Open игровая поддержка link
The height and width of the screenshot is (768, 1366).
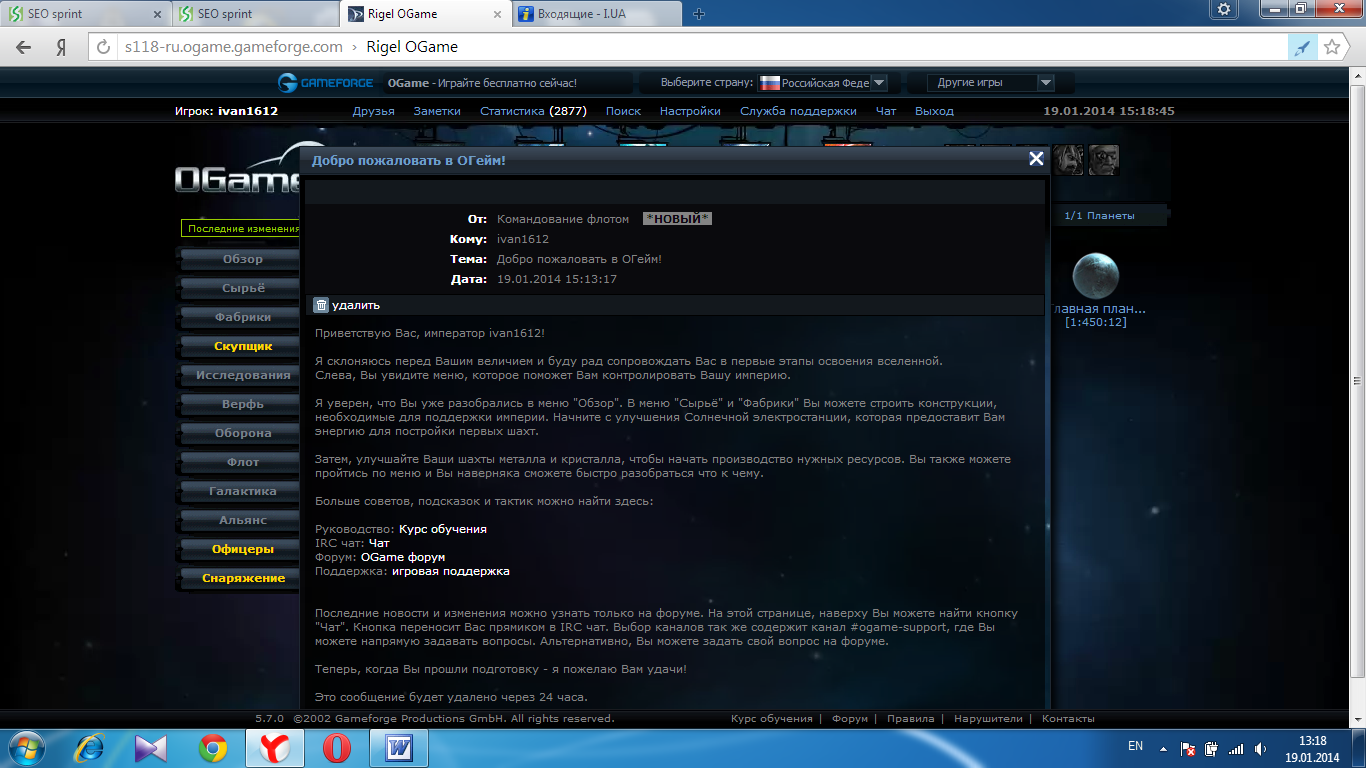450,571
